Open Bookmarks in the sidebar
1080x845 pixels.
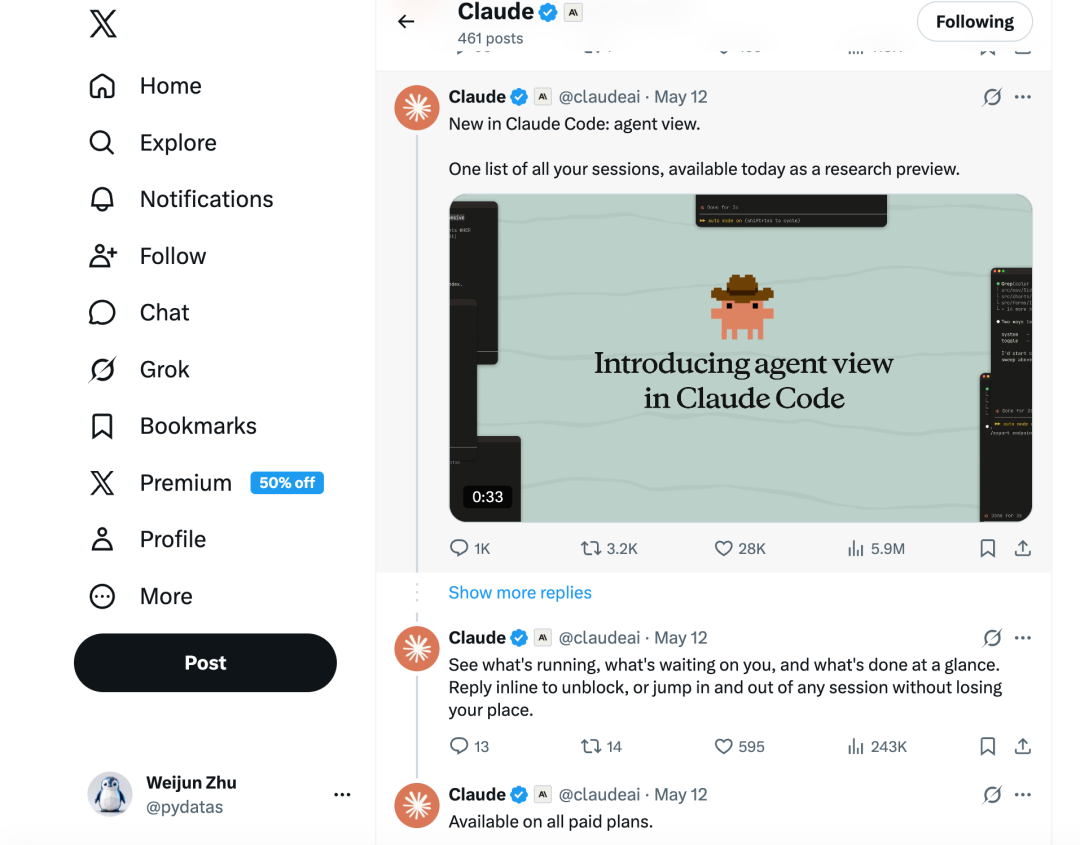click(173, 426)
